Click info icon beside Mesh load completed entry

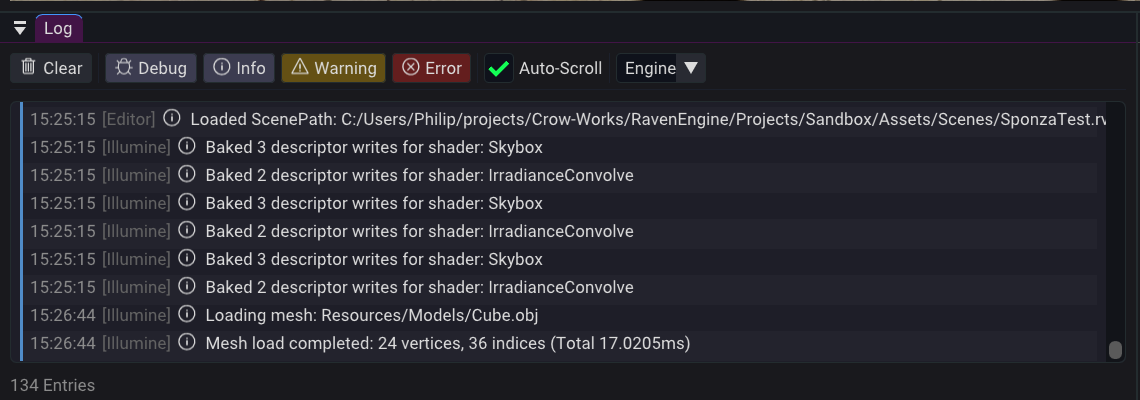[x=187, y=342]
